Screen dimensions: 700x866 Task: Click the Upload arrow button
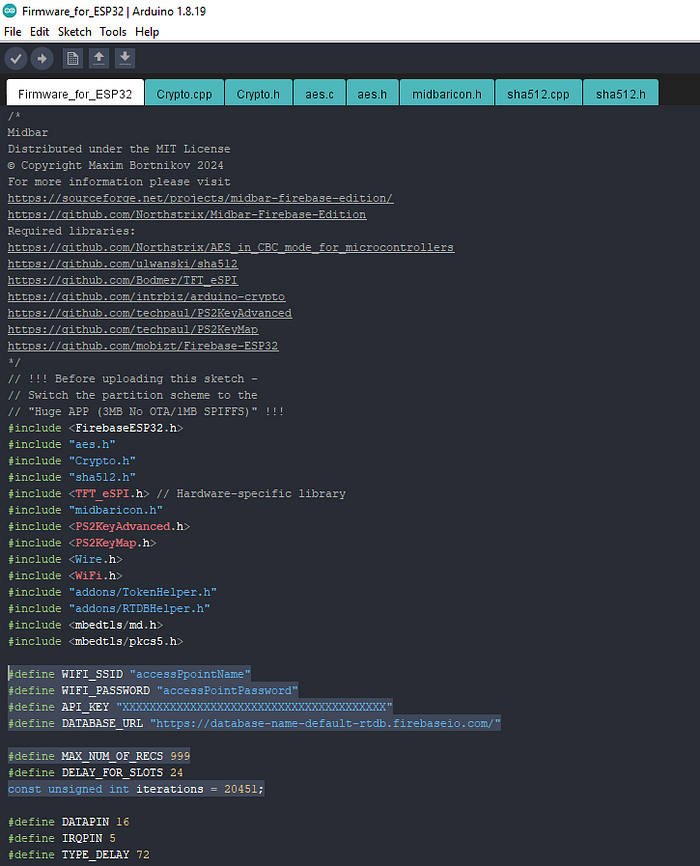[x=42, y=59]
